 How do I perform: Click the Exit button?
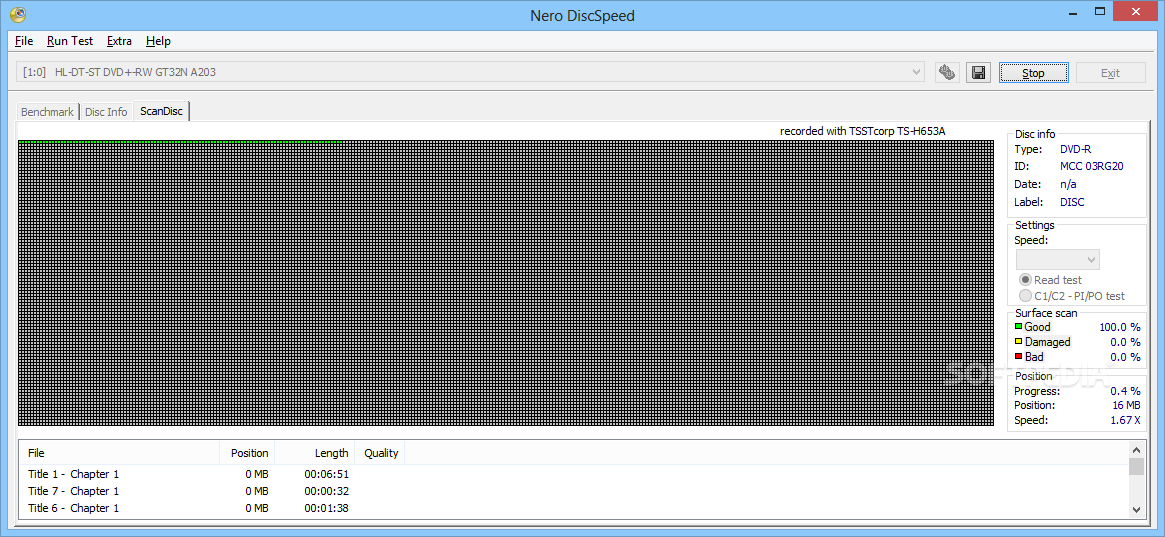[x=1110, y=73]
